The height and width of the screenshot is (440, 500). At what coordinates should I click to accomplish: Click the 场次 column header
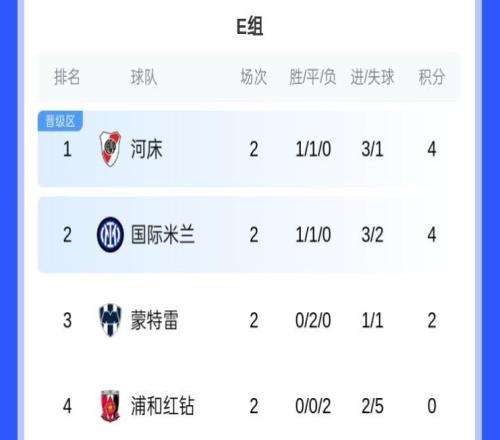click(x=254, y=77)
